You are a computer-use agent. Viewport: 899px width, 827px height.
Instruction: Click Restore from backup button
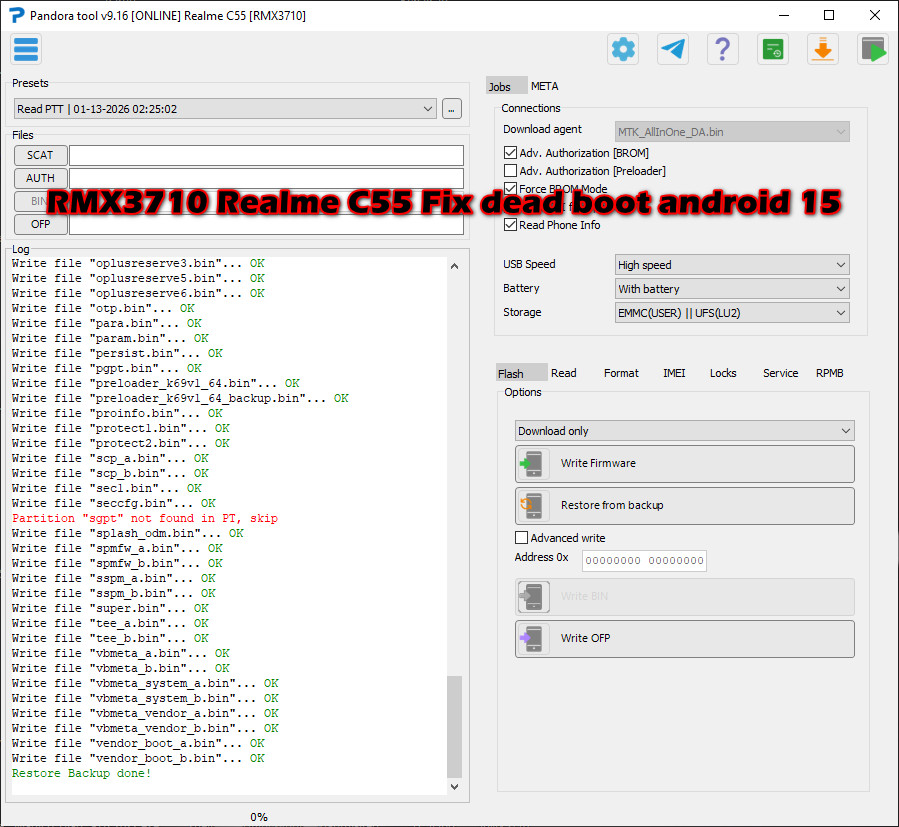[685, 506]
